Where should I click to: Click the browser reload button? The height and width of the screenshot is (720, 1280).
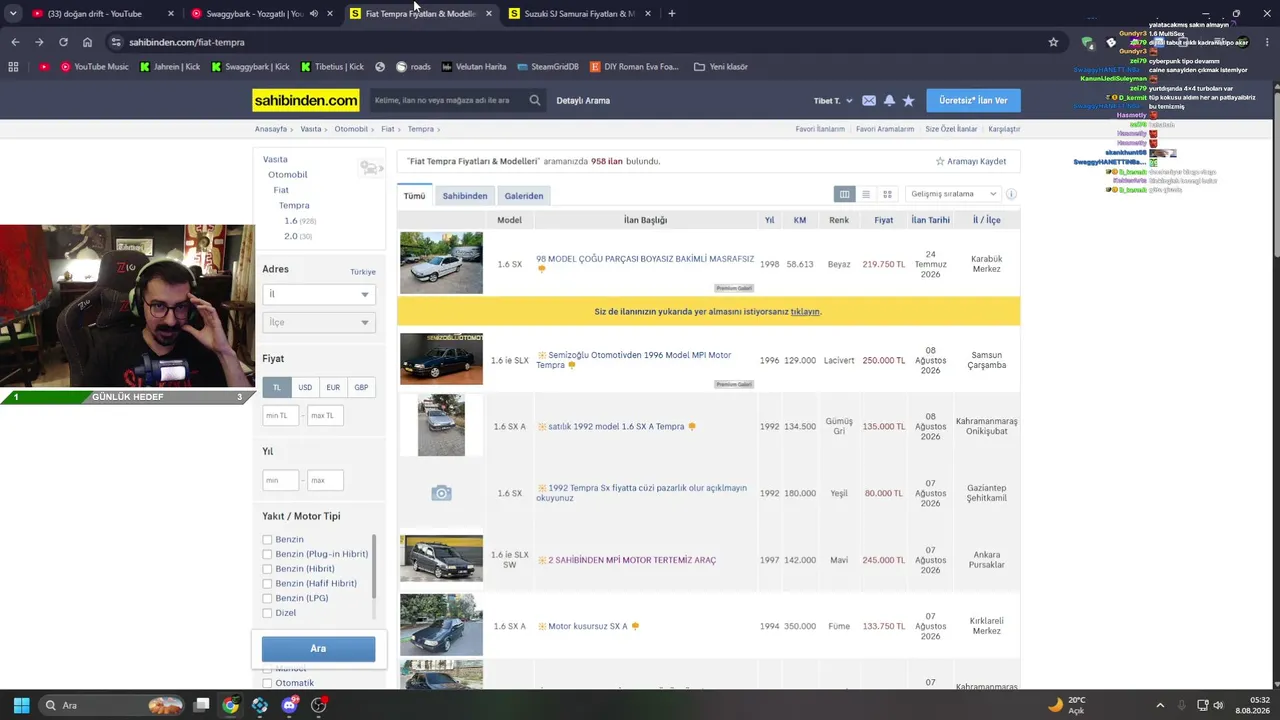(63, 42)
